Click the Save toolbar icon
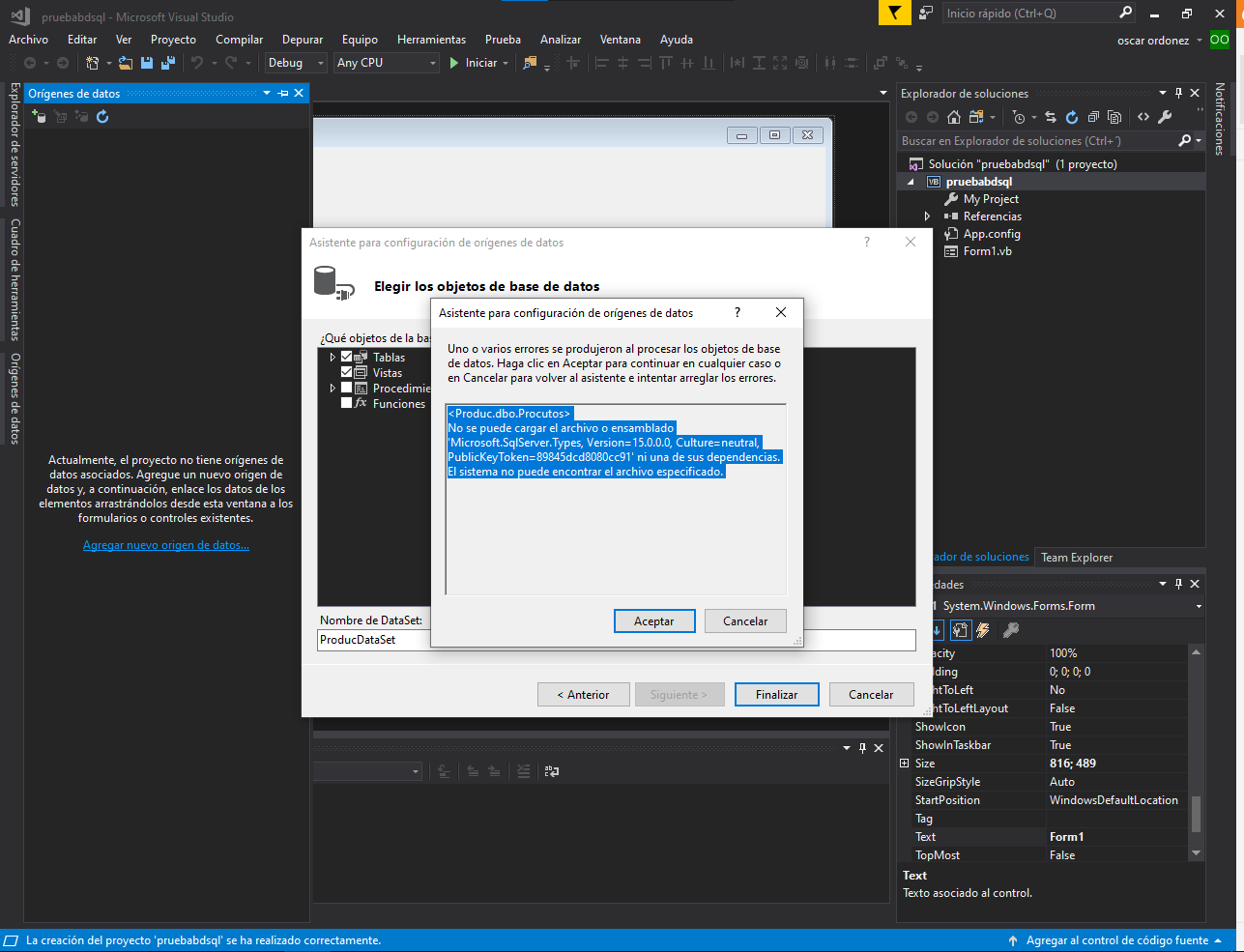 [147, 63]
